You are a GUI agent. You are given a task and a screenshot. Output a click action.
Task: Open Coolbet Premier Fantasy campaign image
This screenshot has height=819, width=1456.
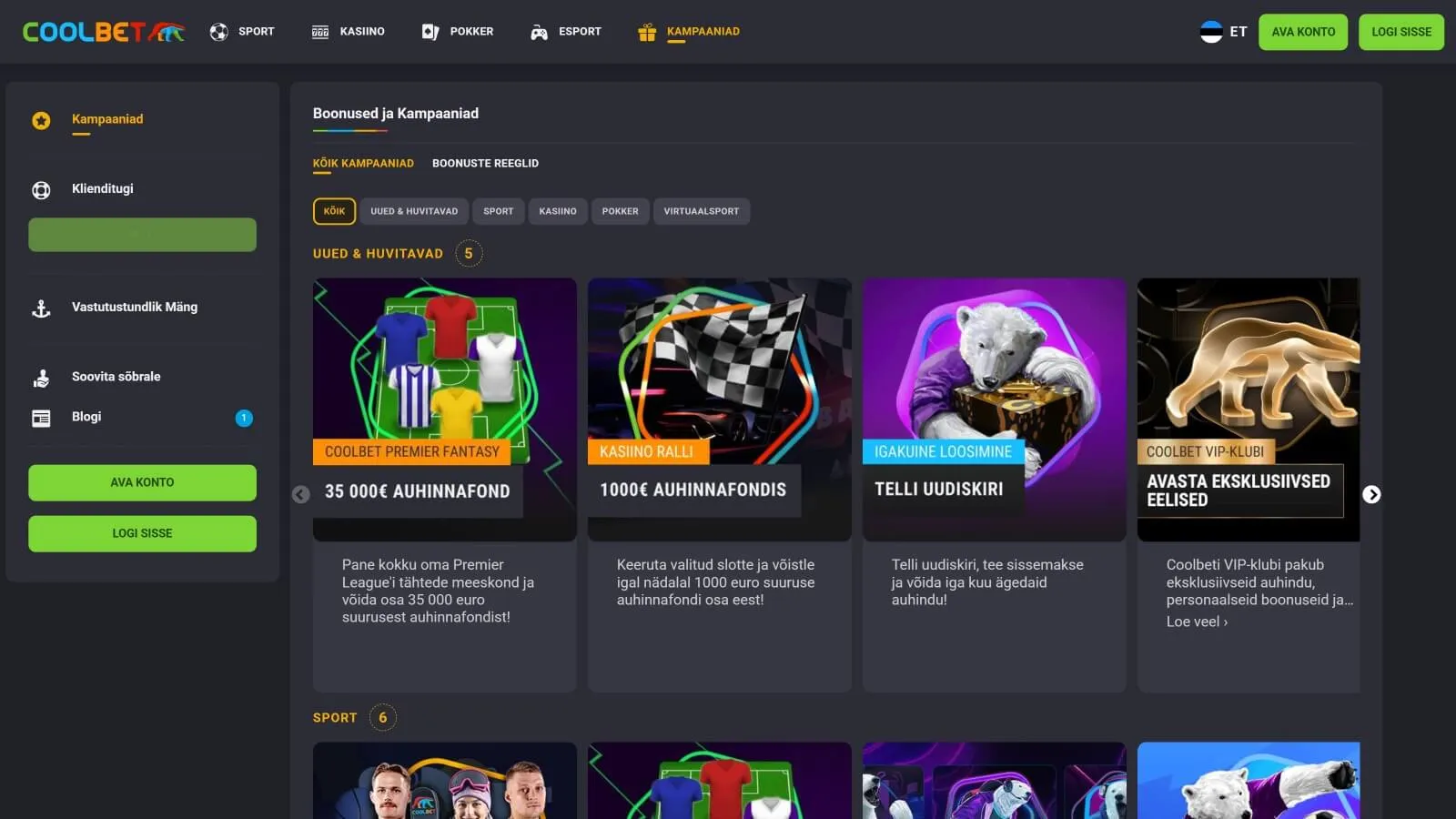click(445, 409)
